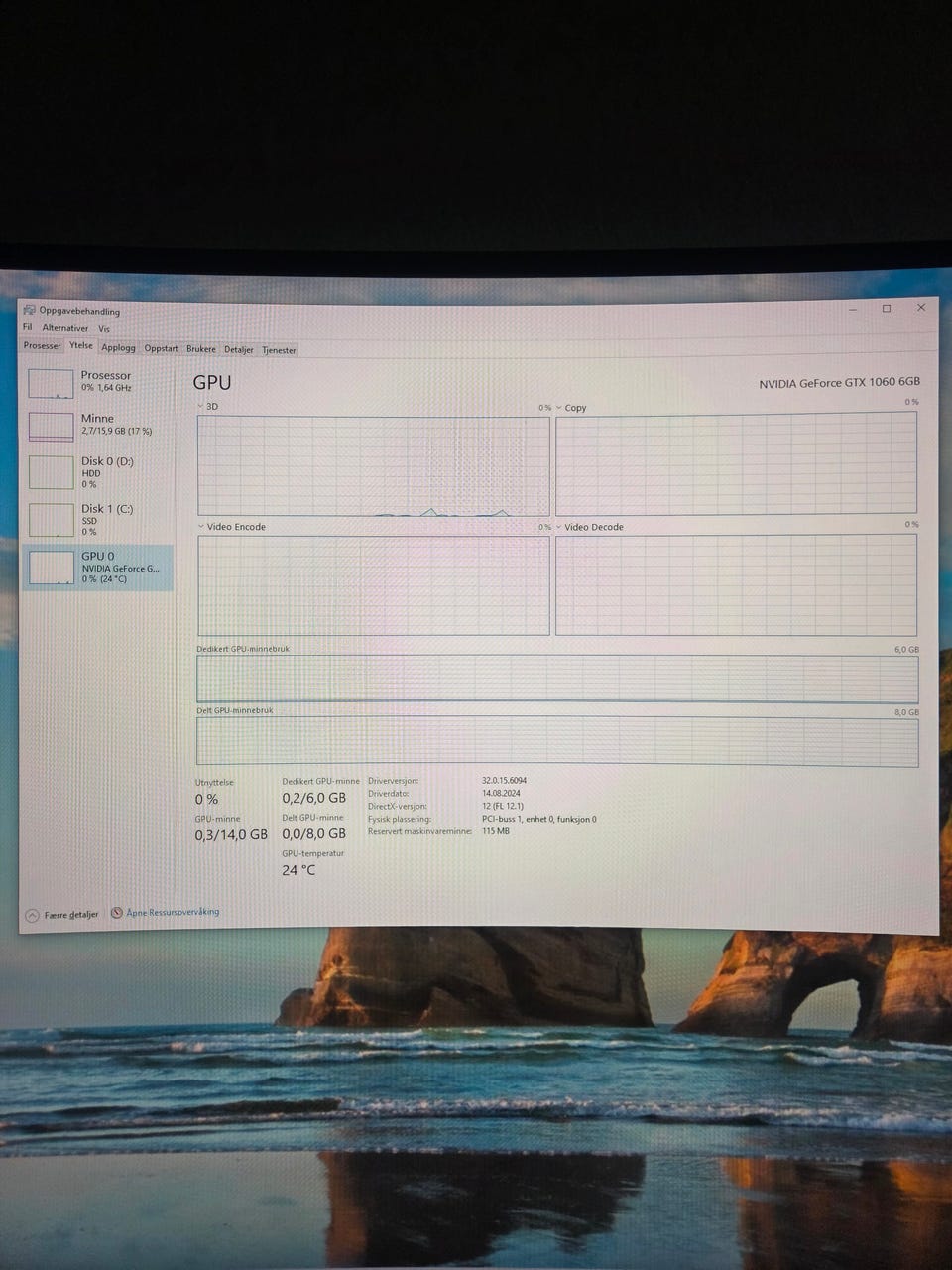Click the 3D usage graph

[373, 466]
